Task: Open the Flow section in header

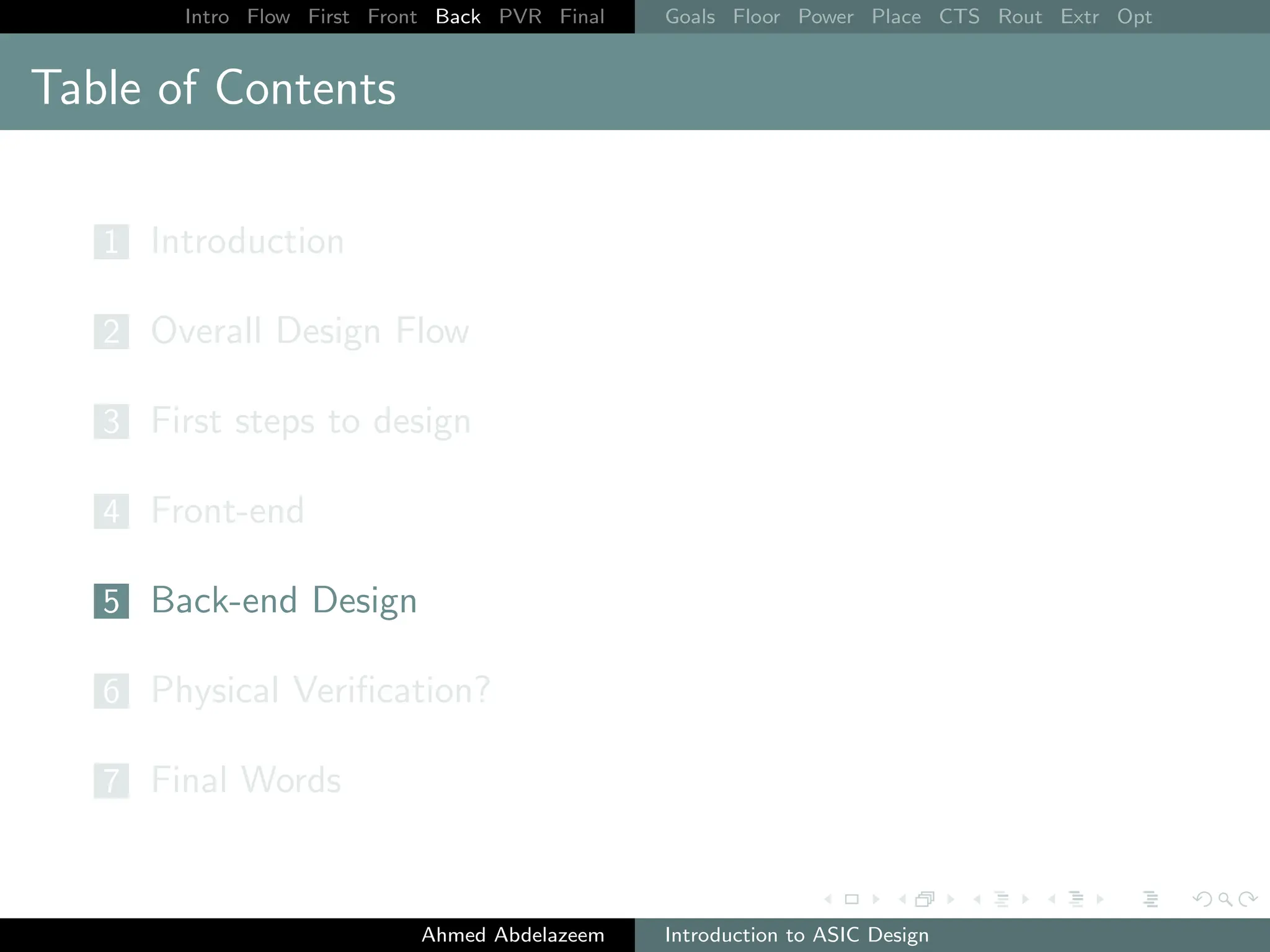Action: click(269, 17)
